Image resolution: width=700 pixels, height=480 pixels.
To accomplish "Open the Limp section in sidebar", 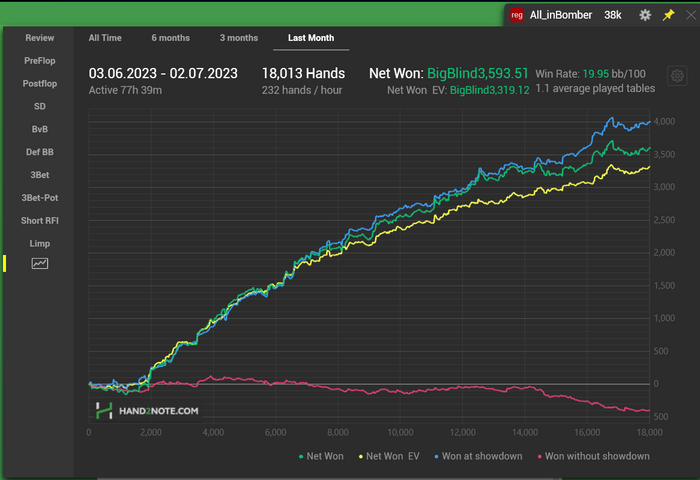I will coord(40,243).
